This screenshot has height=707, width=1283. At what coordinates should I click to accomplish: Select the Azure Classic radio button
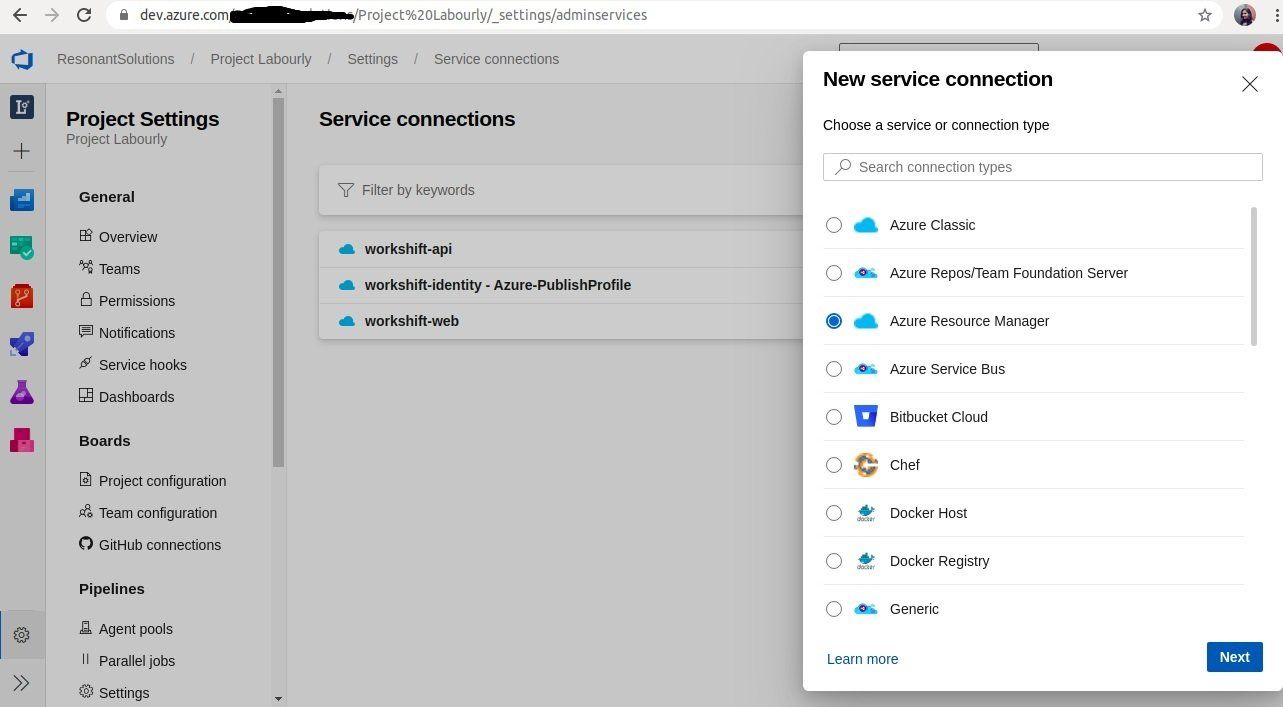point(834,225)
